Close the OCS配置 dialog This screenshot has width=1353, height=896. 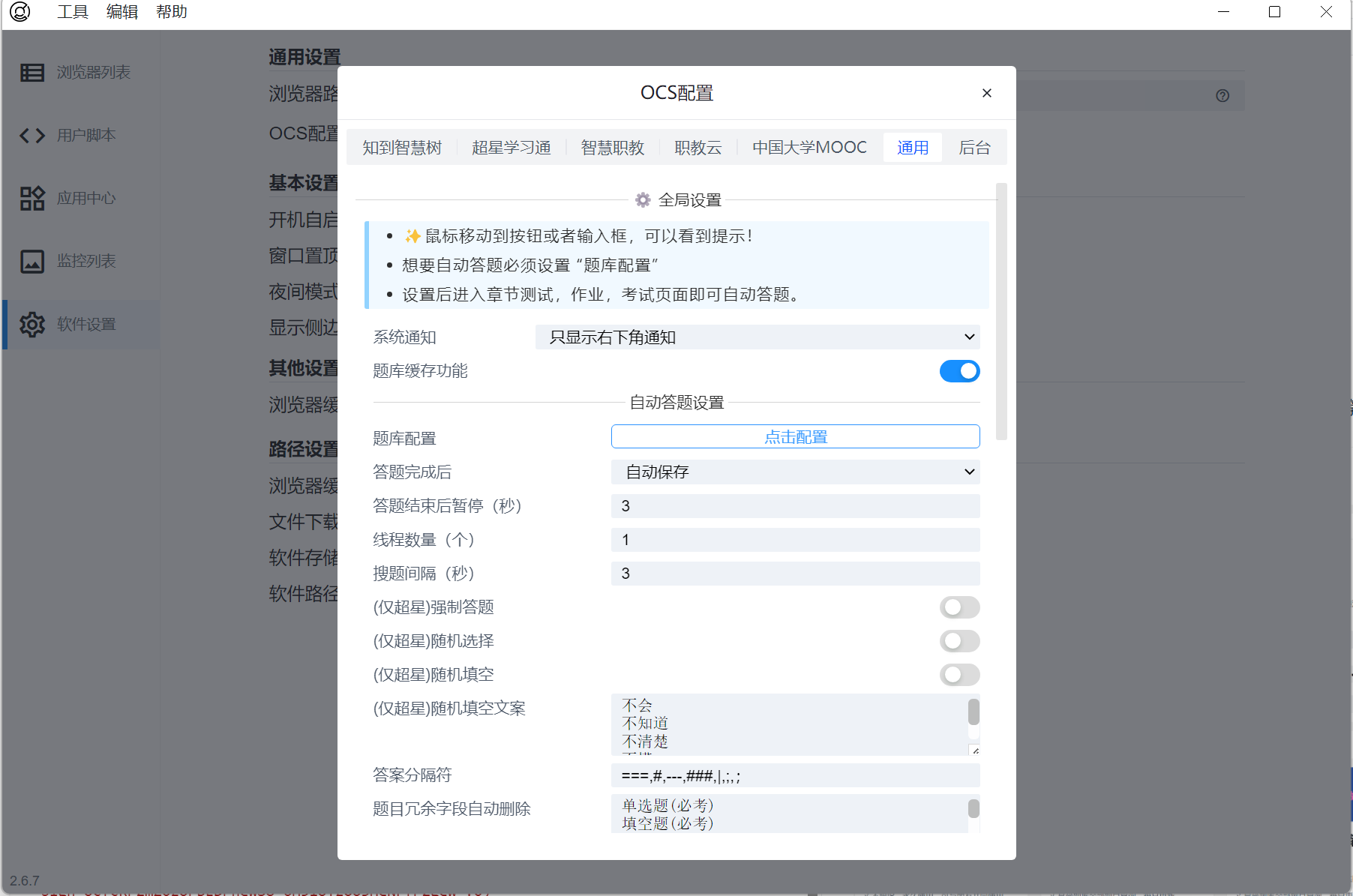(986, 93)
